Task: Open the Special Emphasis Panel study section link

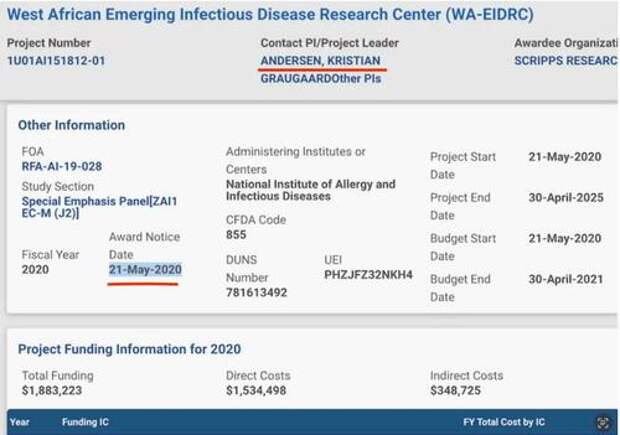Action: [99, 201]
